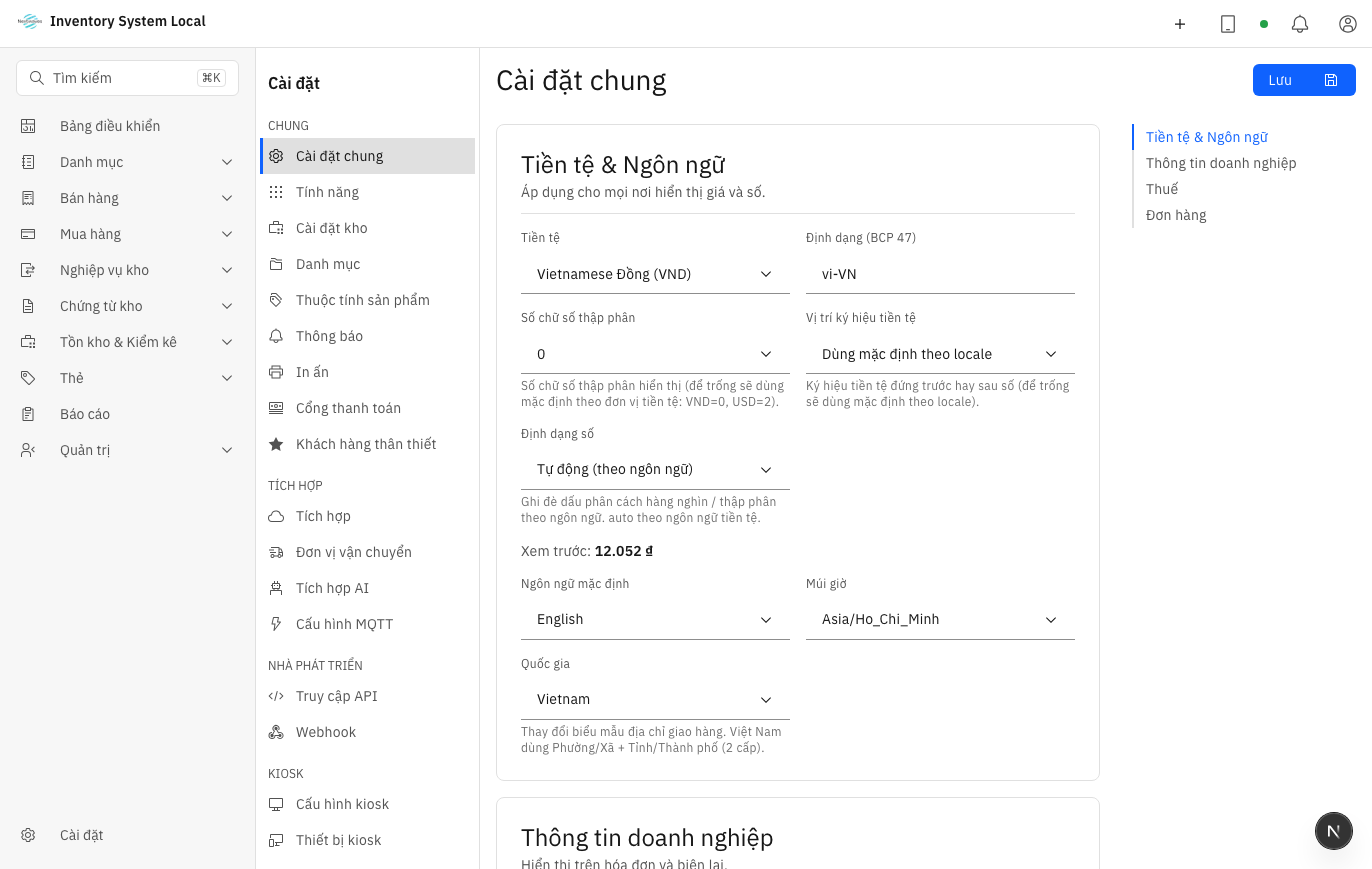Open the Định dạng số dropdown

[x=655, y=469]
